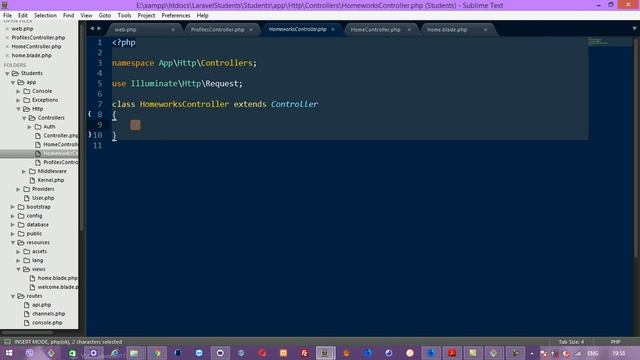This screenshot has width=640, height=360.
Task: Collapse the routes folder
Action: [x=13, y=296]
